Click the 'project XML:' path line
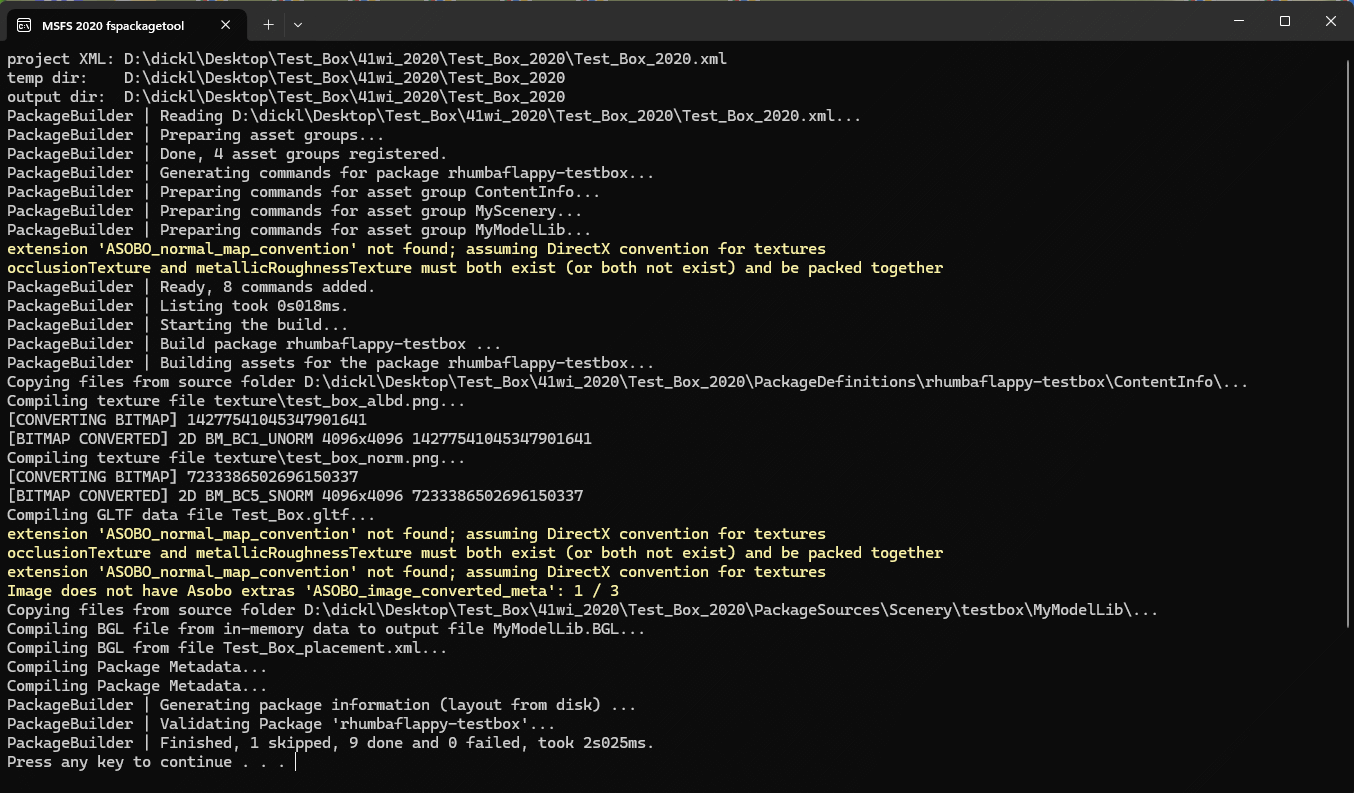 click(367, 59)
